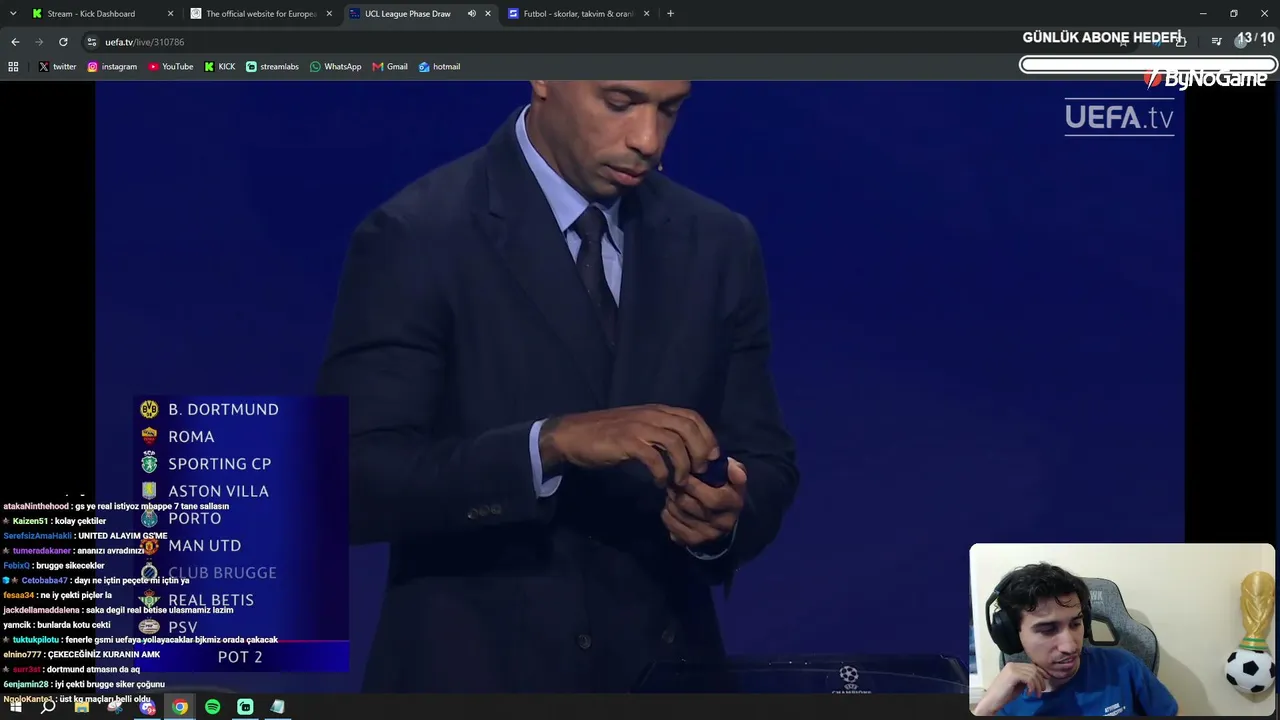Click the Roma club crest
1280x720 pixels.
(149, 436)
